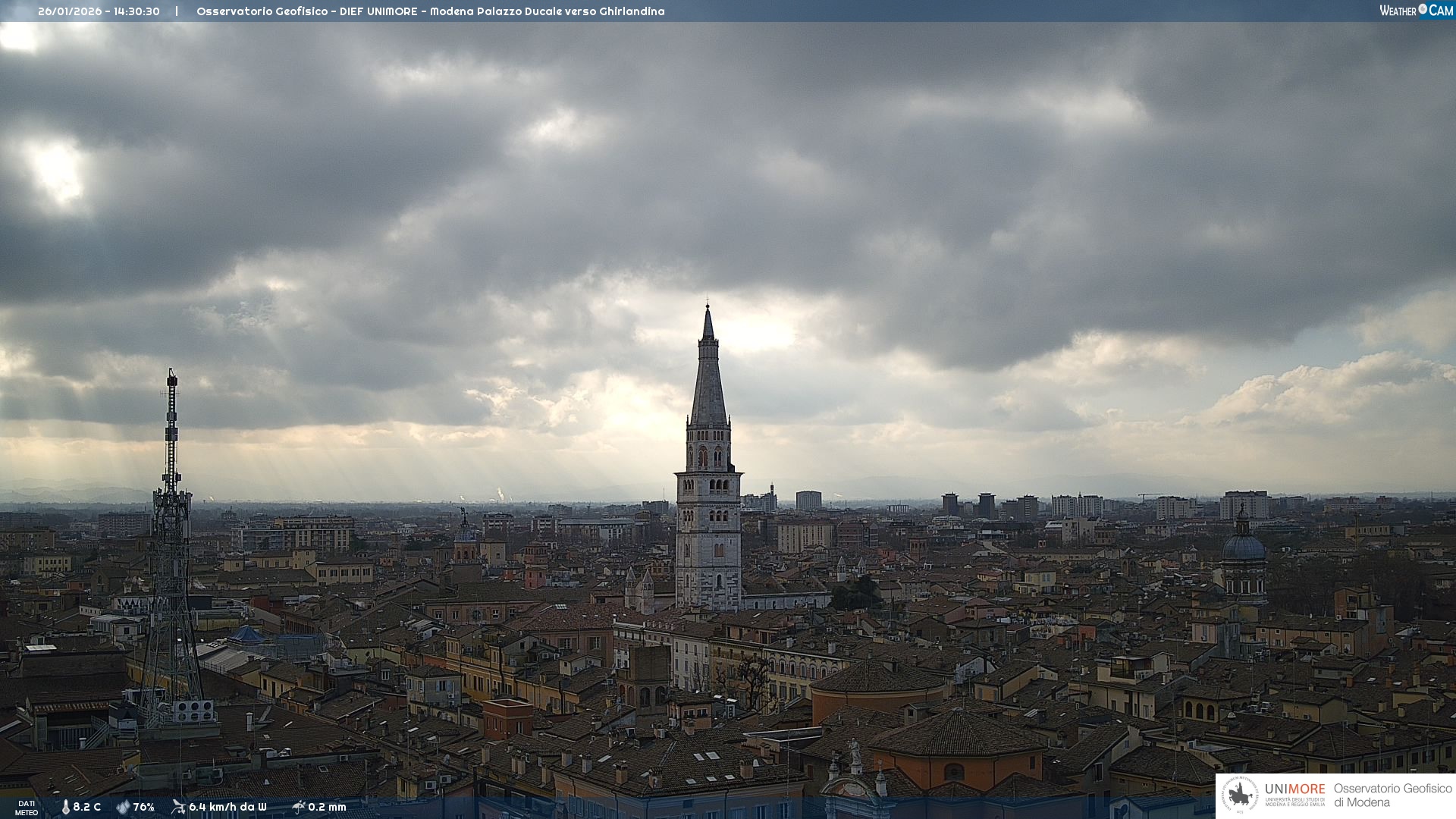Click the blue church dome on right
The width and height of the screenshot is (1456, 819).
click(x=1244, y=548)
